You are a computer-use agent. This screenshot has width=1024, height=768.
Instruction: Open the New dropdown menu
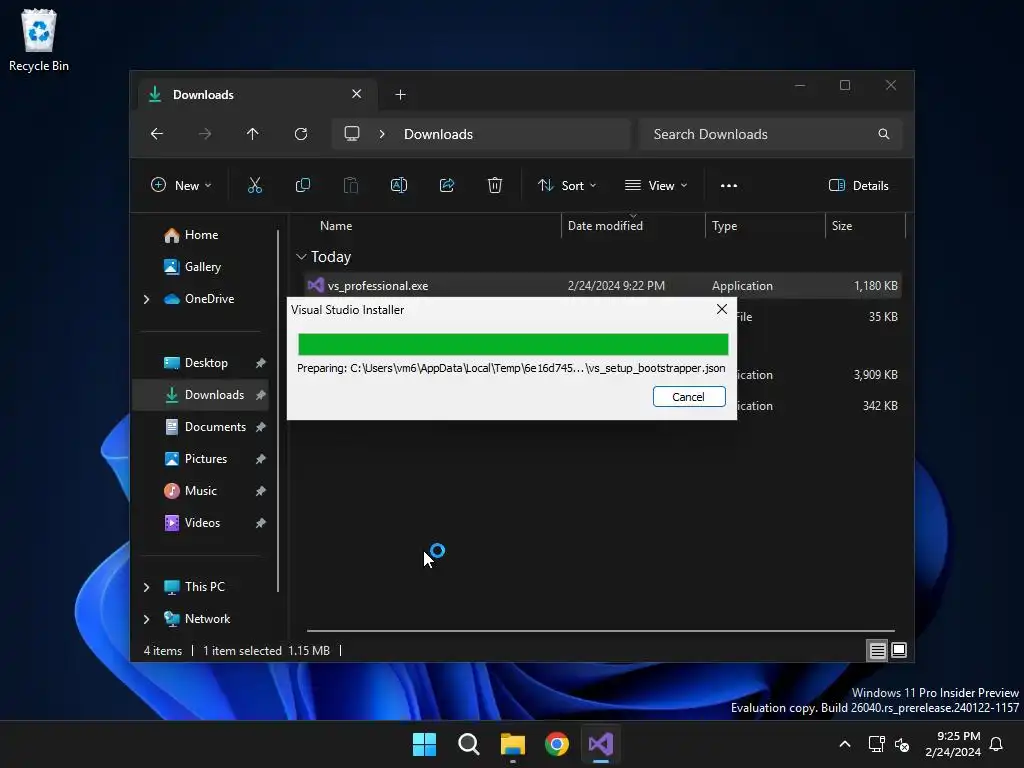click(x=182, y=185)
